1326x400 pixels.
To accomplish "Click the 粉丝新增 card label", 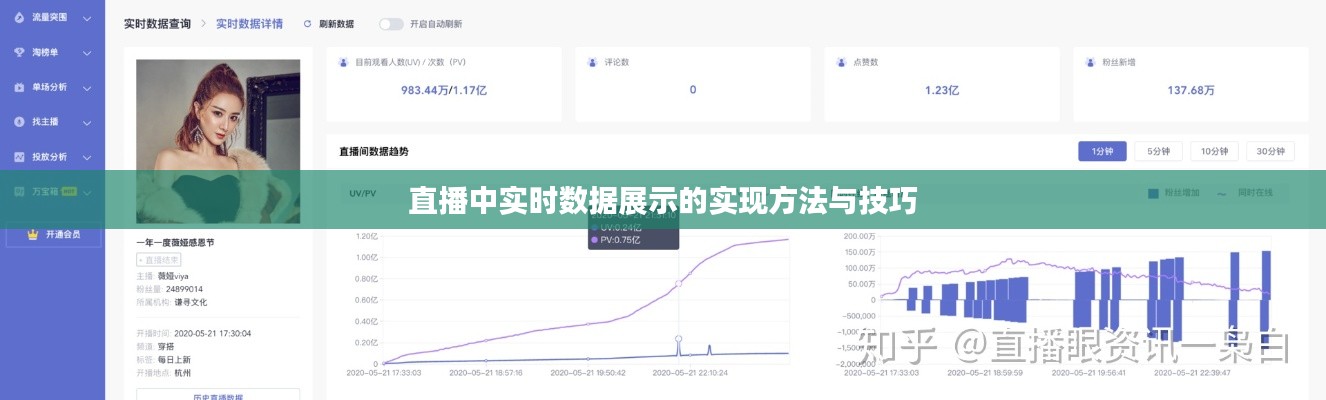I will tap(1119, 62).
